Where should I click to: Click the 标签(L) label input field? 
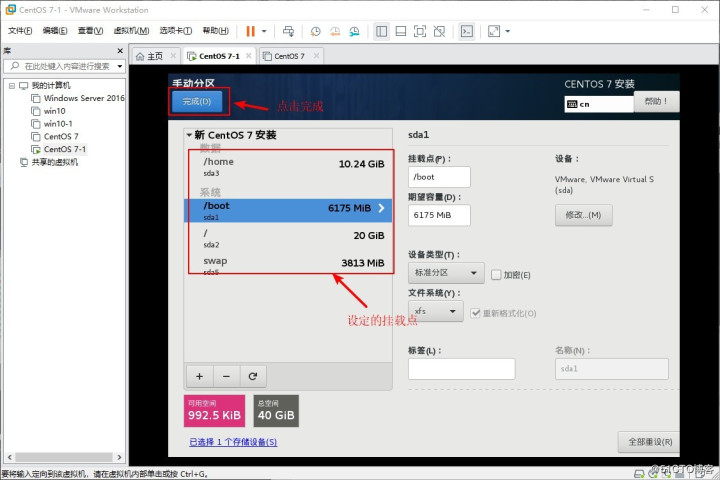pos(461,369)
